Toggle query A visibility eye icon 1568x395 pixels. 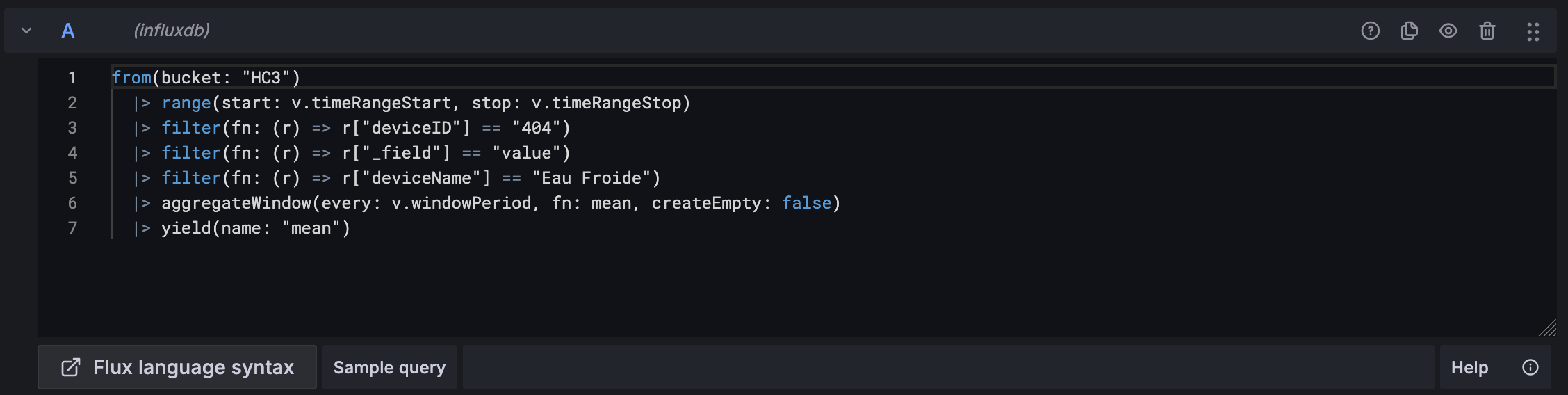tap(1448, 31)
